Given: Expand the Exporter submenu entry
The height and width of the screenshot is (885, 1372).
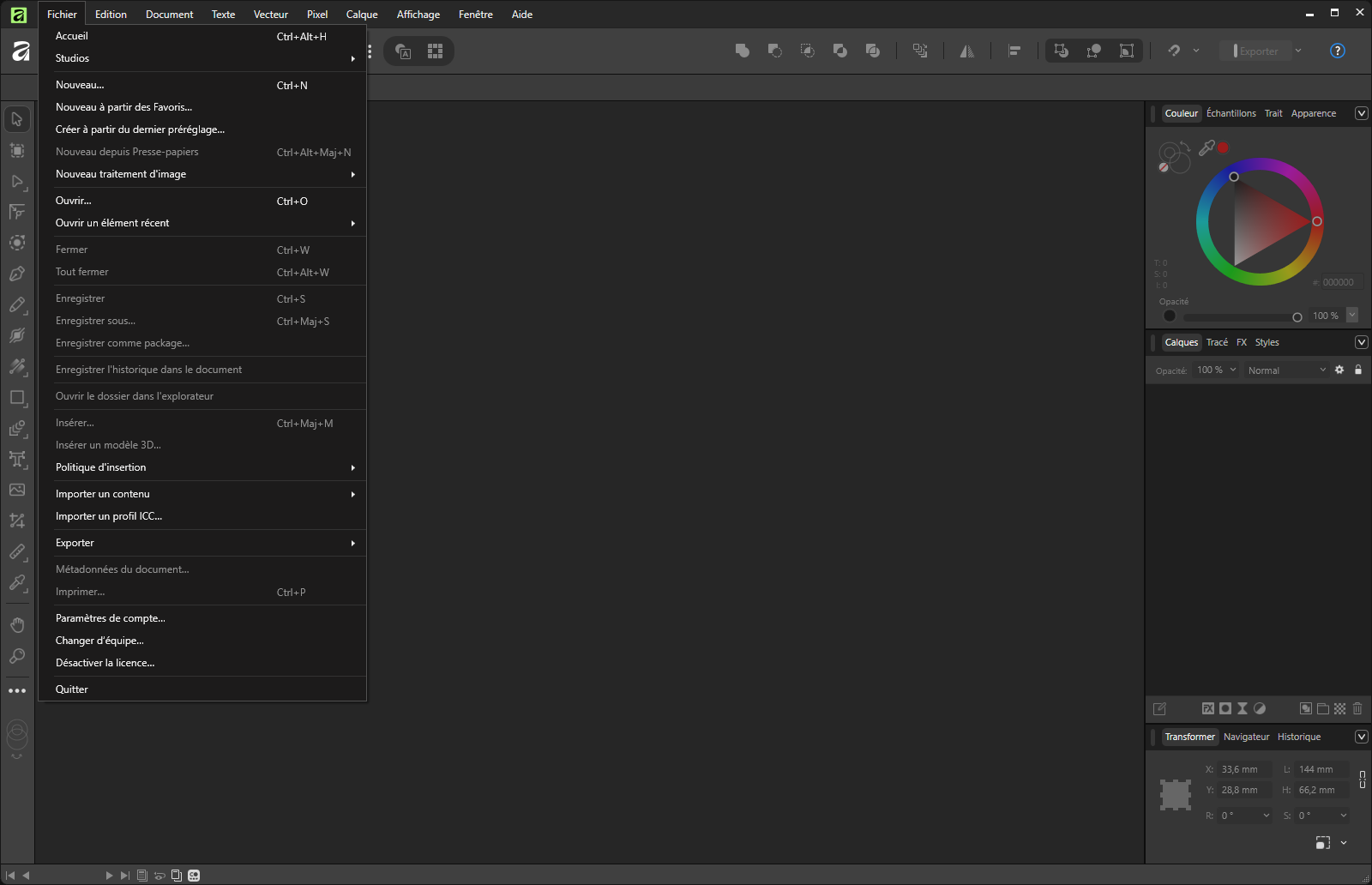Looking at the screenshot, I should pos(202,543).
